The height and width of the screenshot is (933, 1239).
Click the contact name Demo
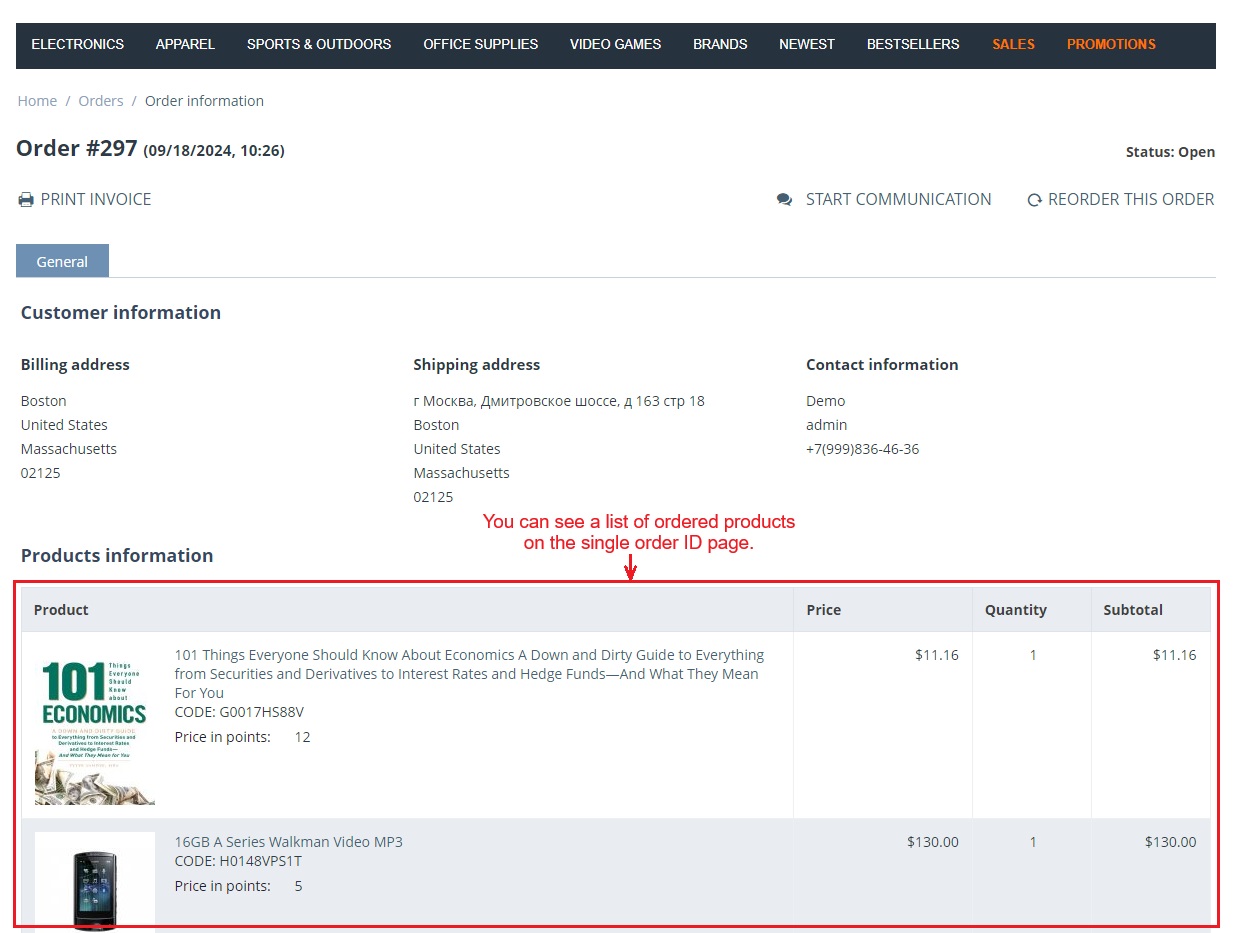(826, 401)
